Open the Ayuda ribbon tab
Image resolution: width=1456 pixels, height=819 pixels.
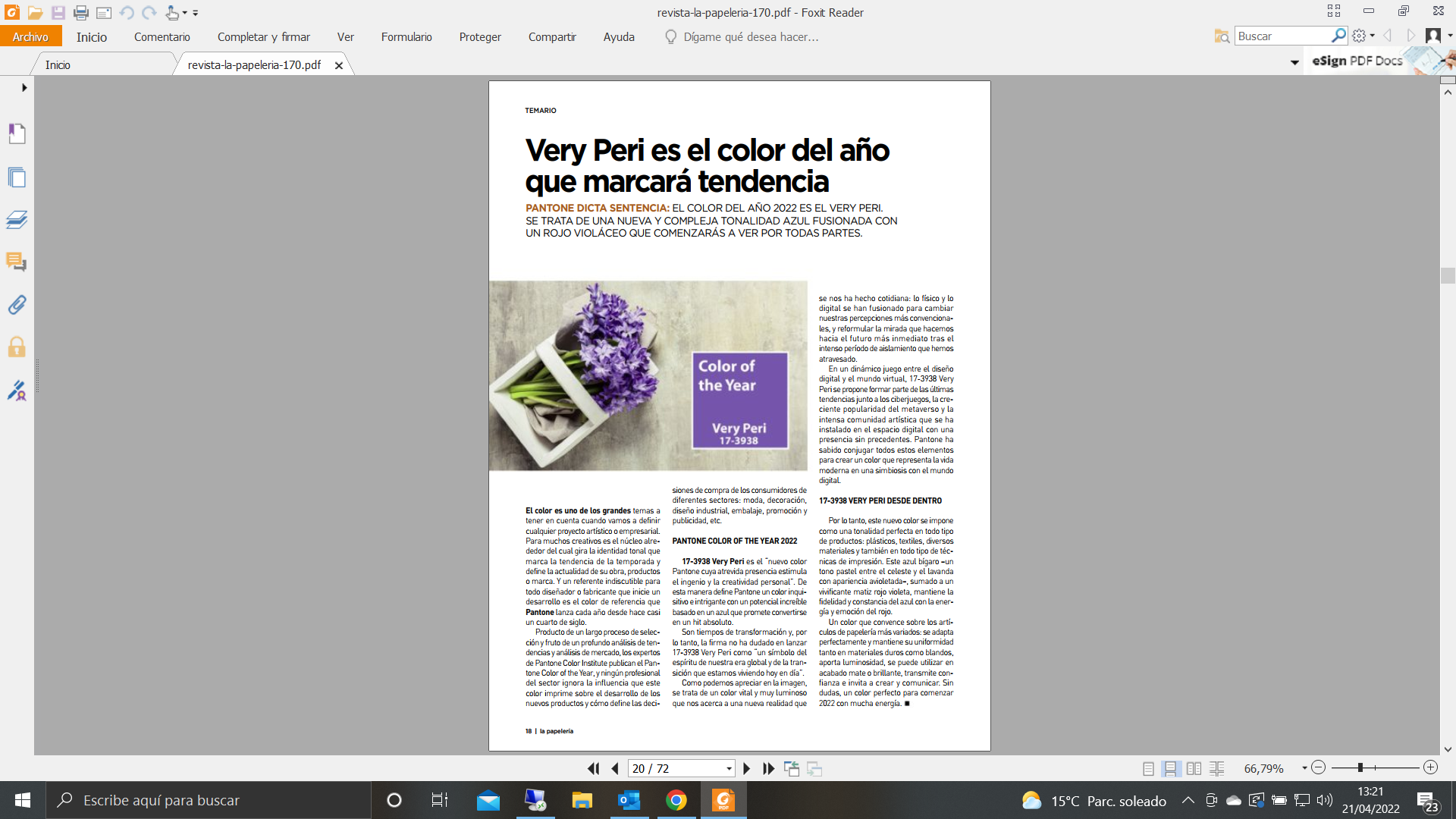coord(619,36)
